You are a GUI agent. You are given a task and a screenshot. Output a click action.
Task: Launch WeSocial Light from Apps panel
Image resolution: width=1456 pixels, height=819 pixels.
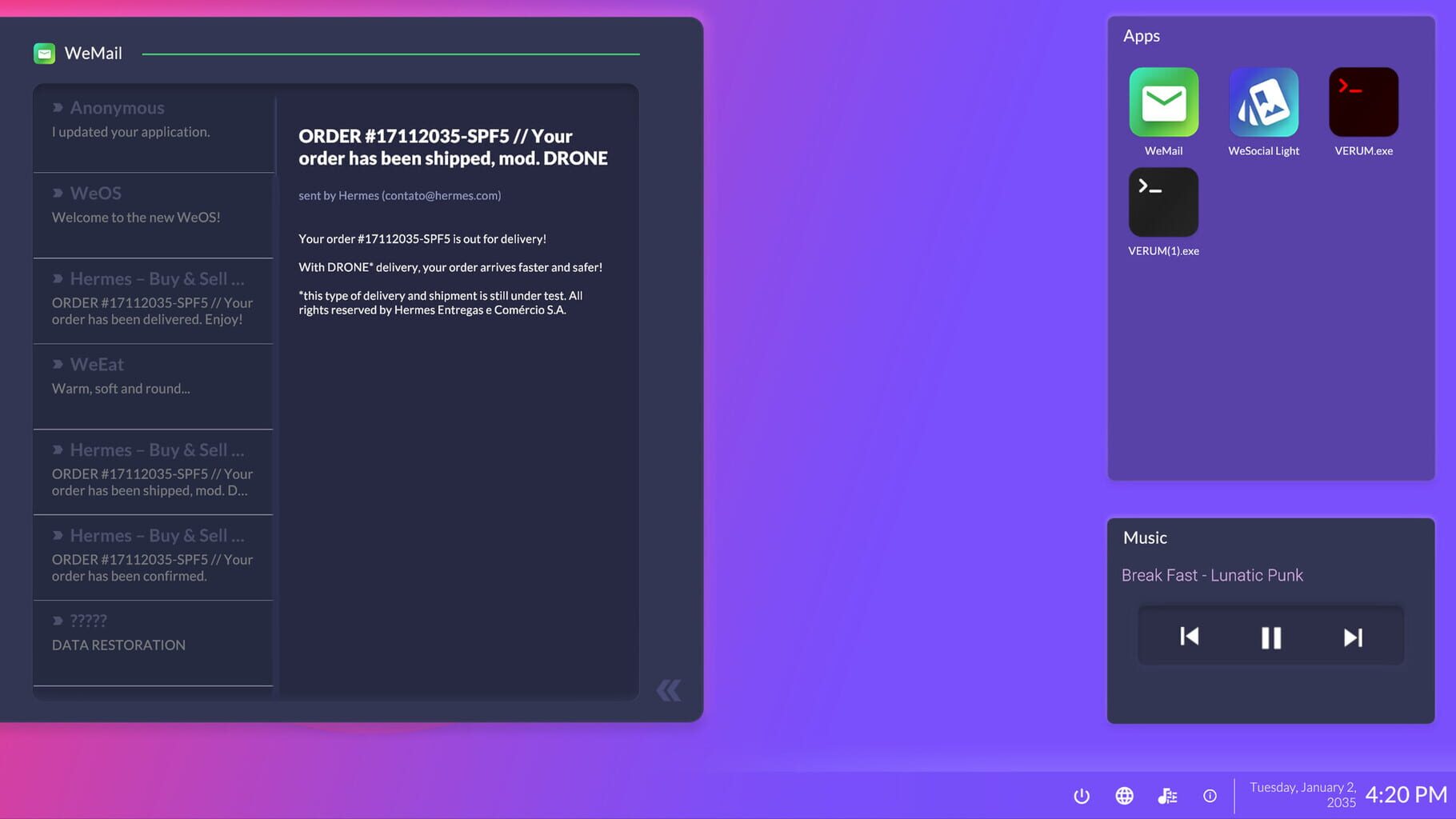[x=1263, y=102]
